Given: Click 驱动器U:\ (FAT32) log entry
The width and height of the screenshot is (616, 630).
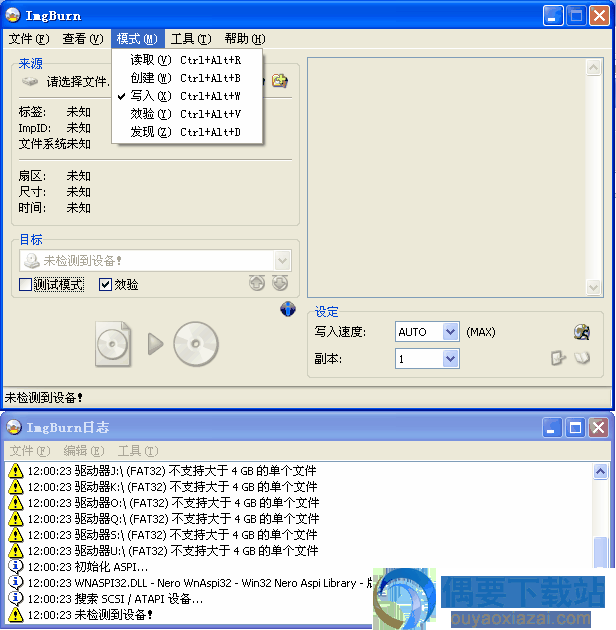Looking at the screenshot, I should coord(173,550).
